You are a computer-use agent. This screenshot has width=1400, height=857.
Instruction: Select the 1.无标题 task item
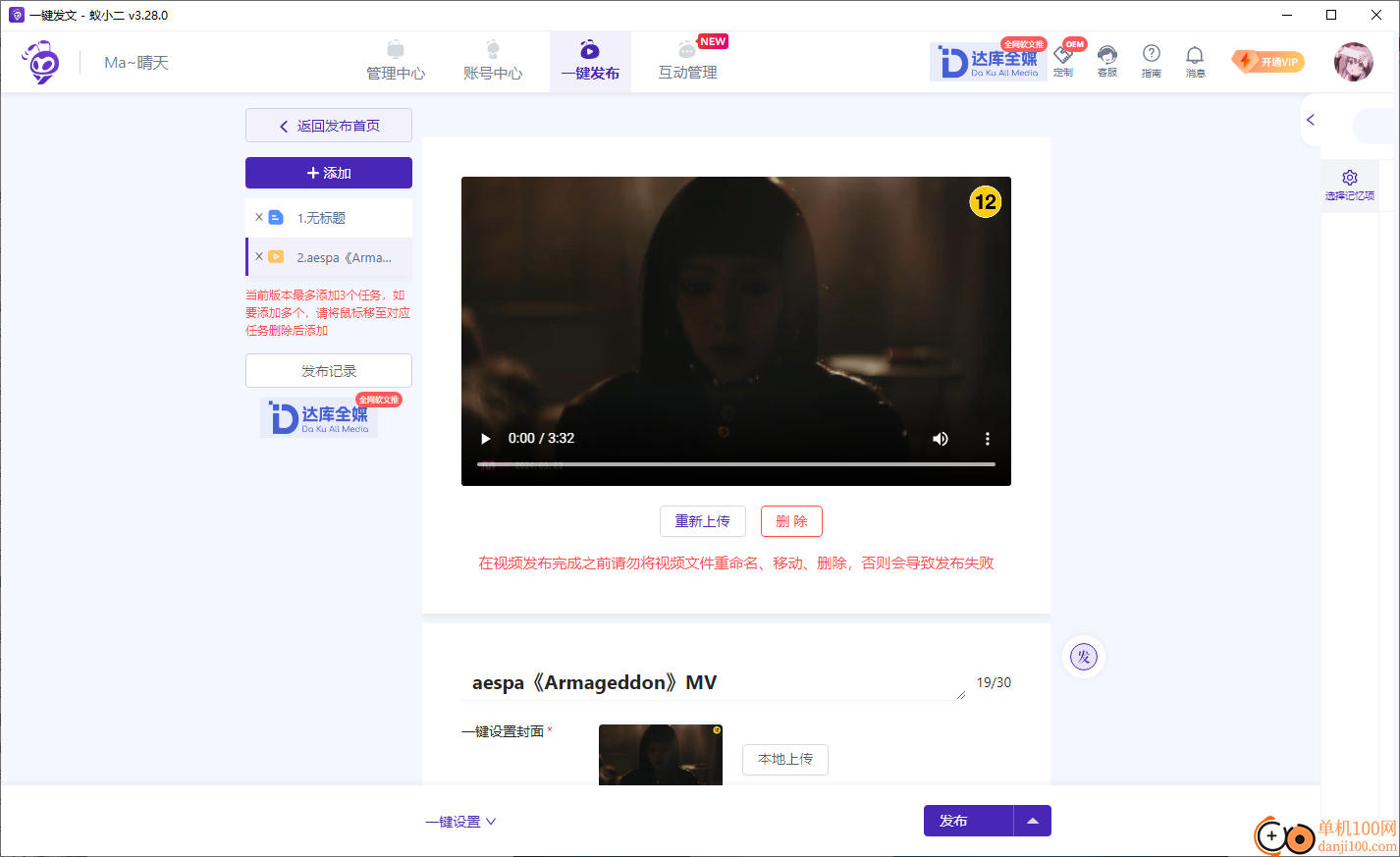coord(329,218)
